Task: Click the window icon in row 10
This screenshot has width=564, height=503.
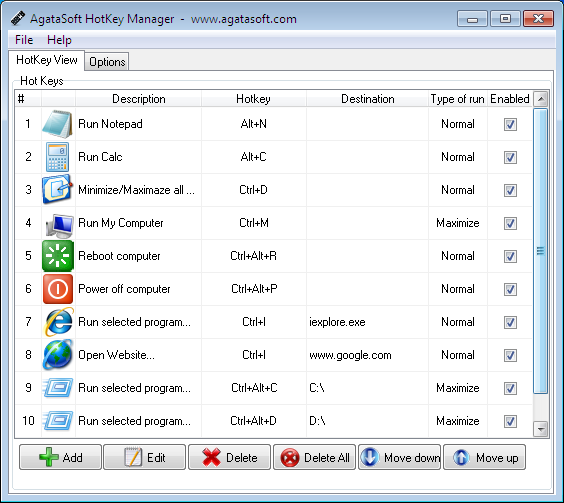Action: 58,421
